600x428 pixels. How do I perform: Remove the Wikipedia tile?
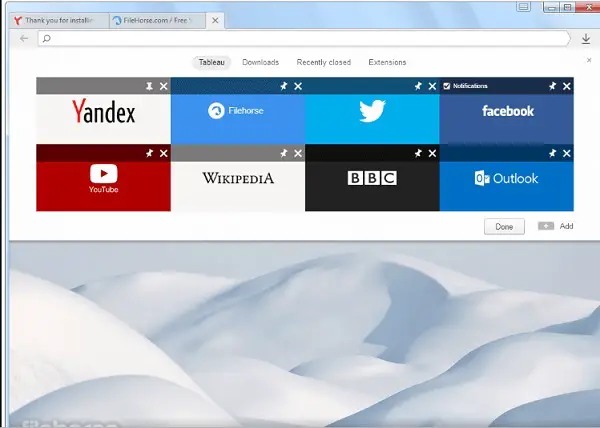pos(298,153)
